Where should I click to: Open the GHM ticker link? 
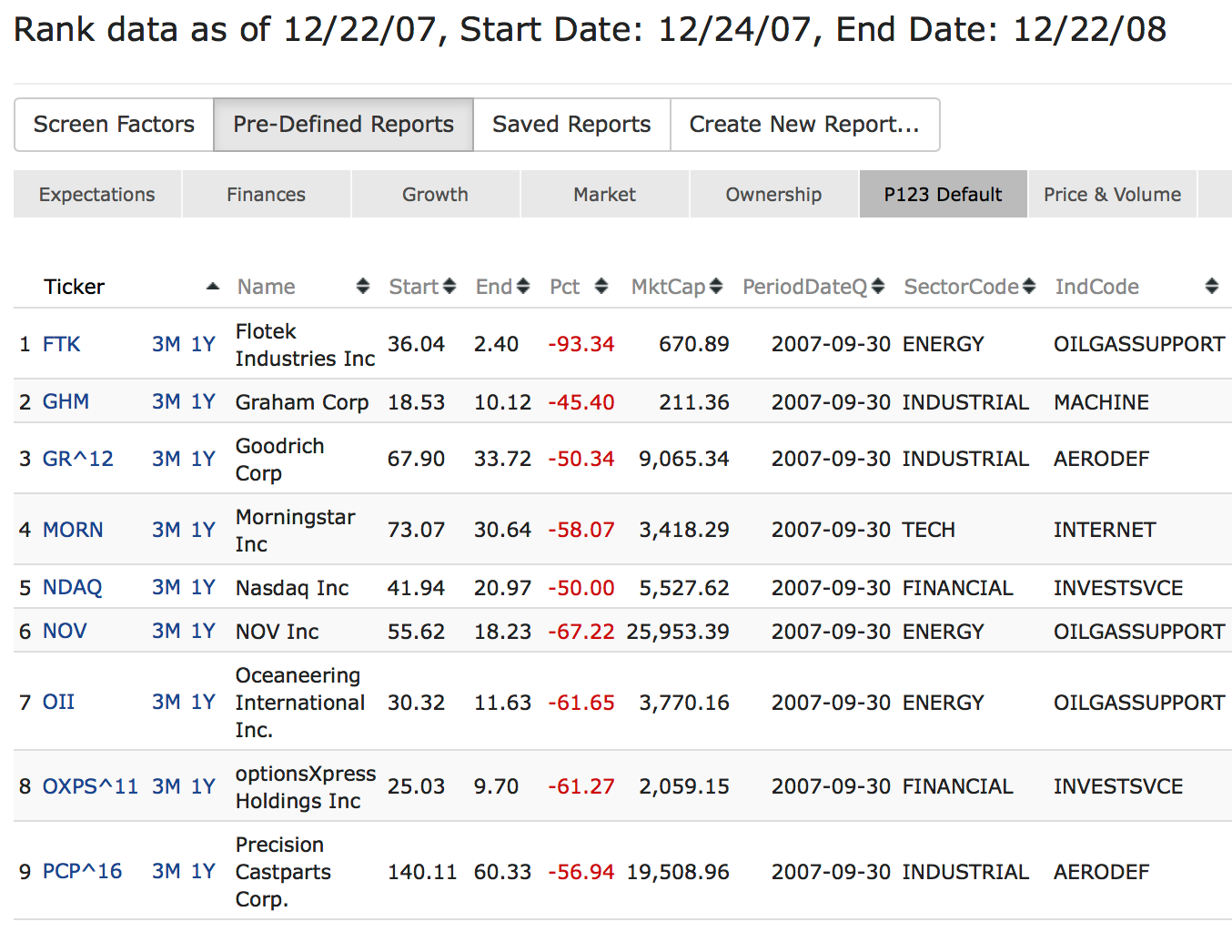click(x=66, y=401)
